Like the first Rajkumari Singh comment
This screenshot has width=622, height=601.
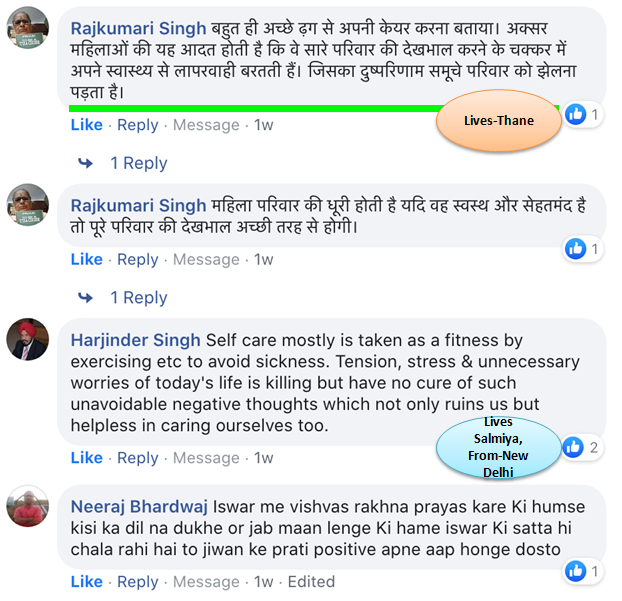pos(86,125)
